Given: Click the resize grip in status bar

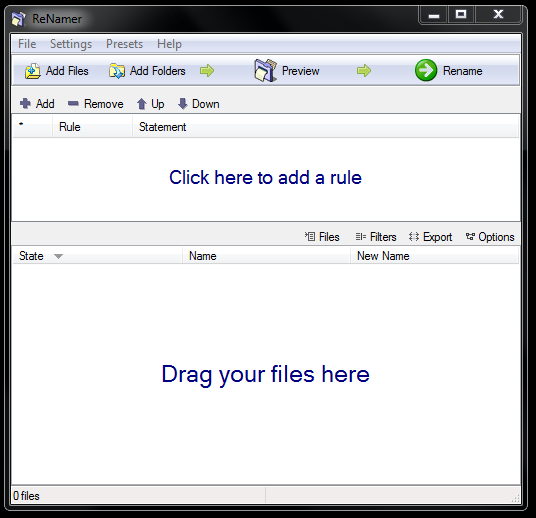Looking at the screenshot, I should tap(515, 498).
